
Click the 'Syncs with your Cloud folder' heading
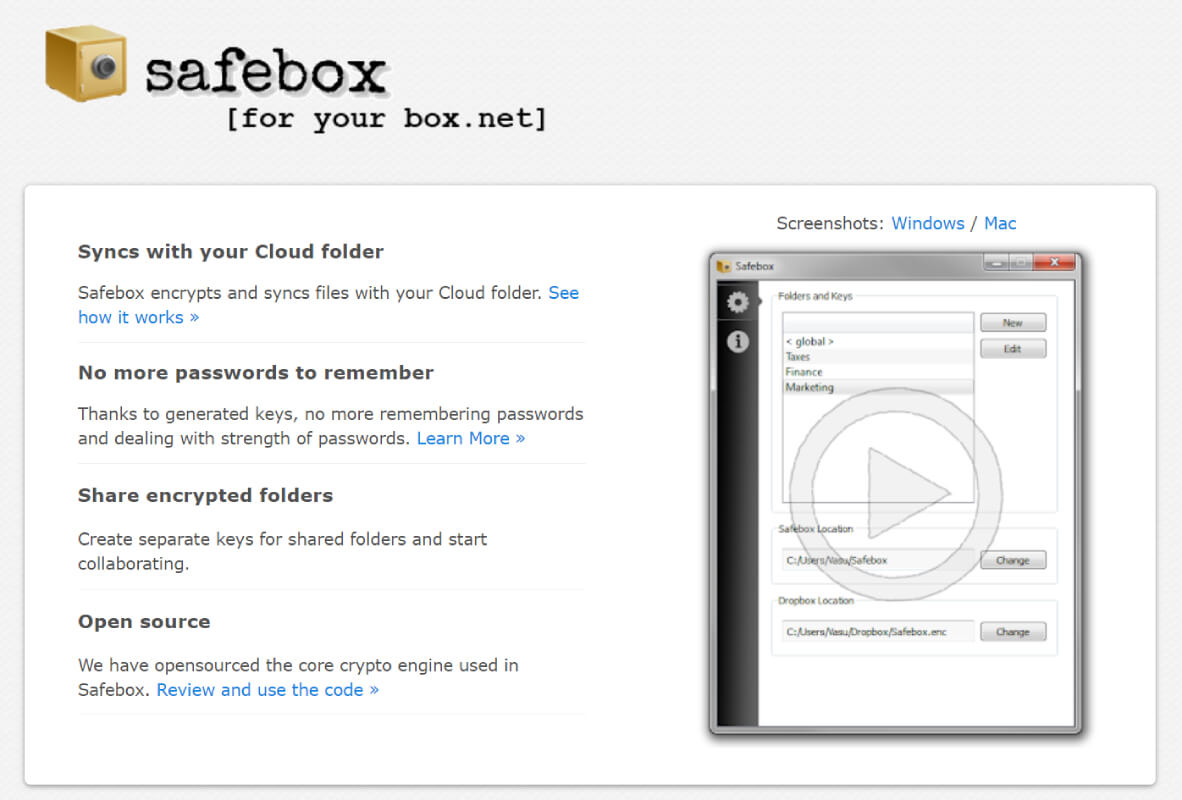(231, 252)
